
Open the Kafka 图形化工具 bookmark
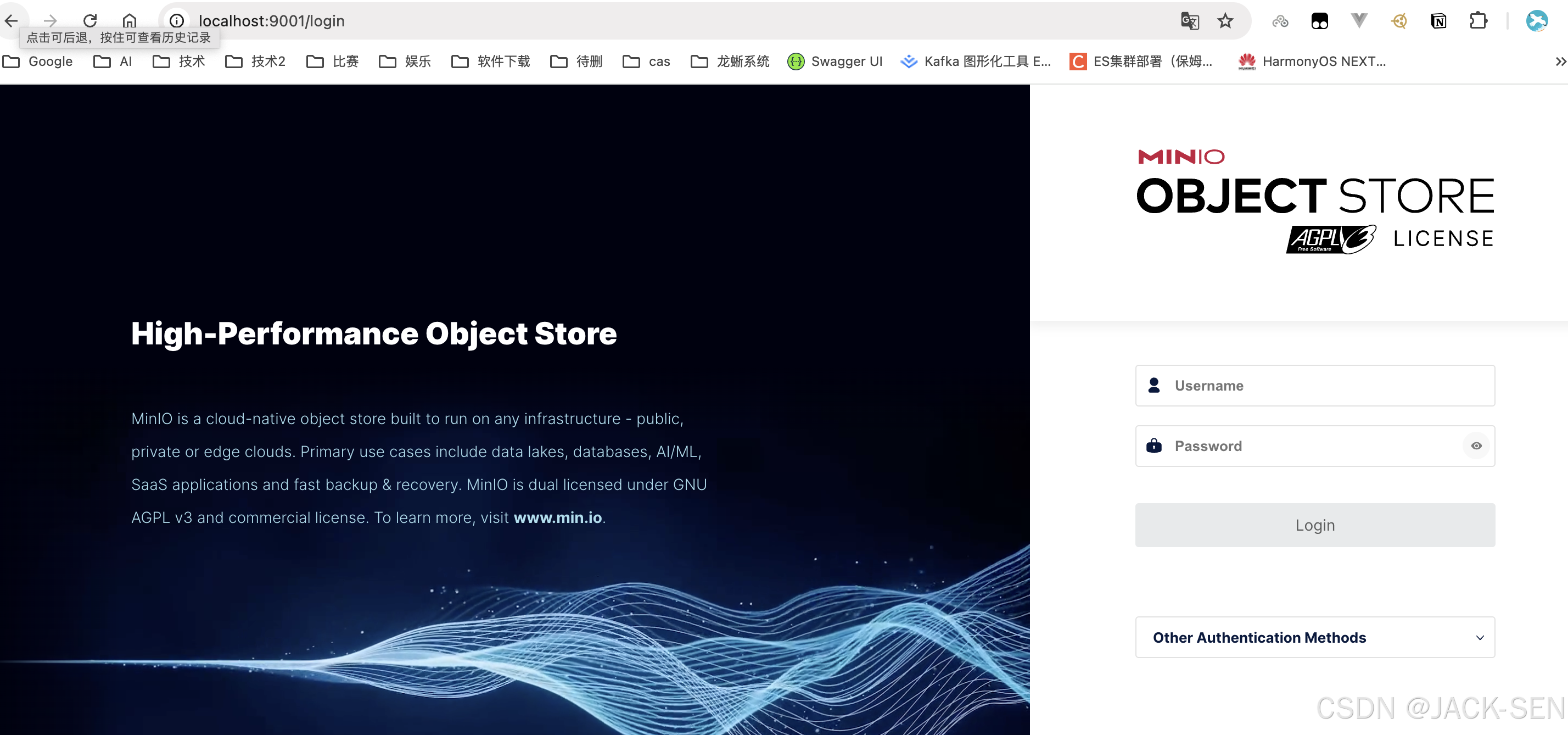pyautogui.click(x=976, y=62)
